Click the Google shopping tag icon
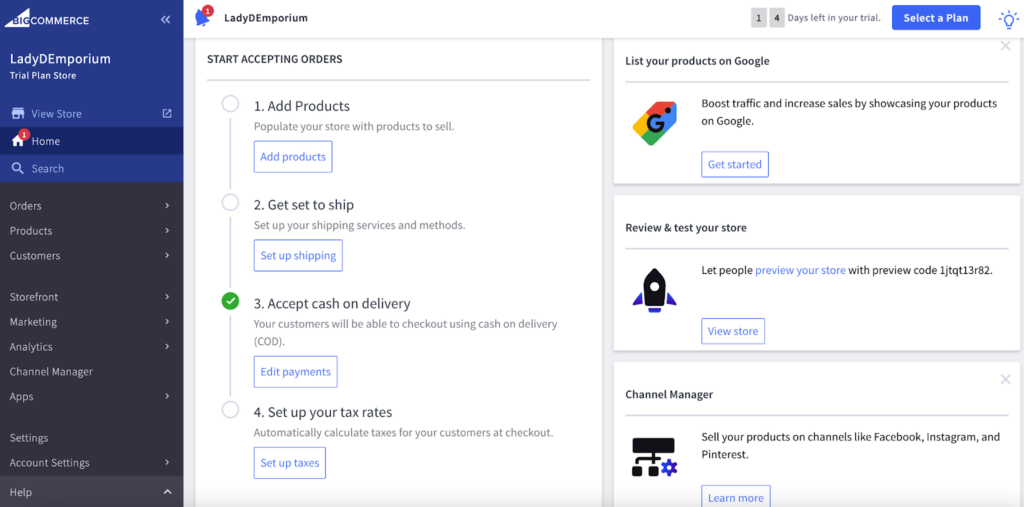Image resolution: width=1024 pixels, height=507 pixels. point(655,124)
